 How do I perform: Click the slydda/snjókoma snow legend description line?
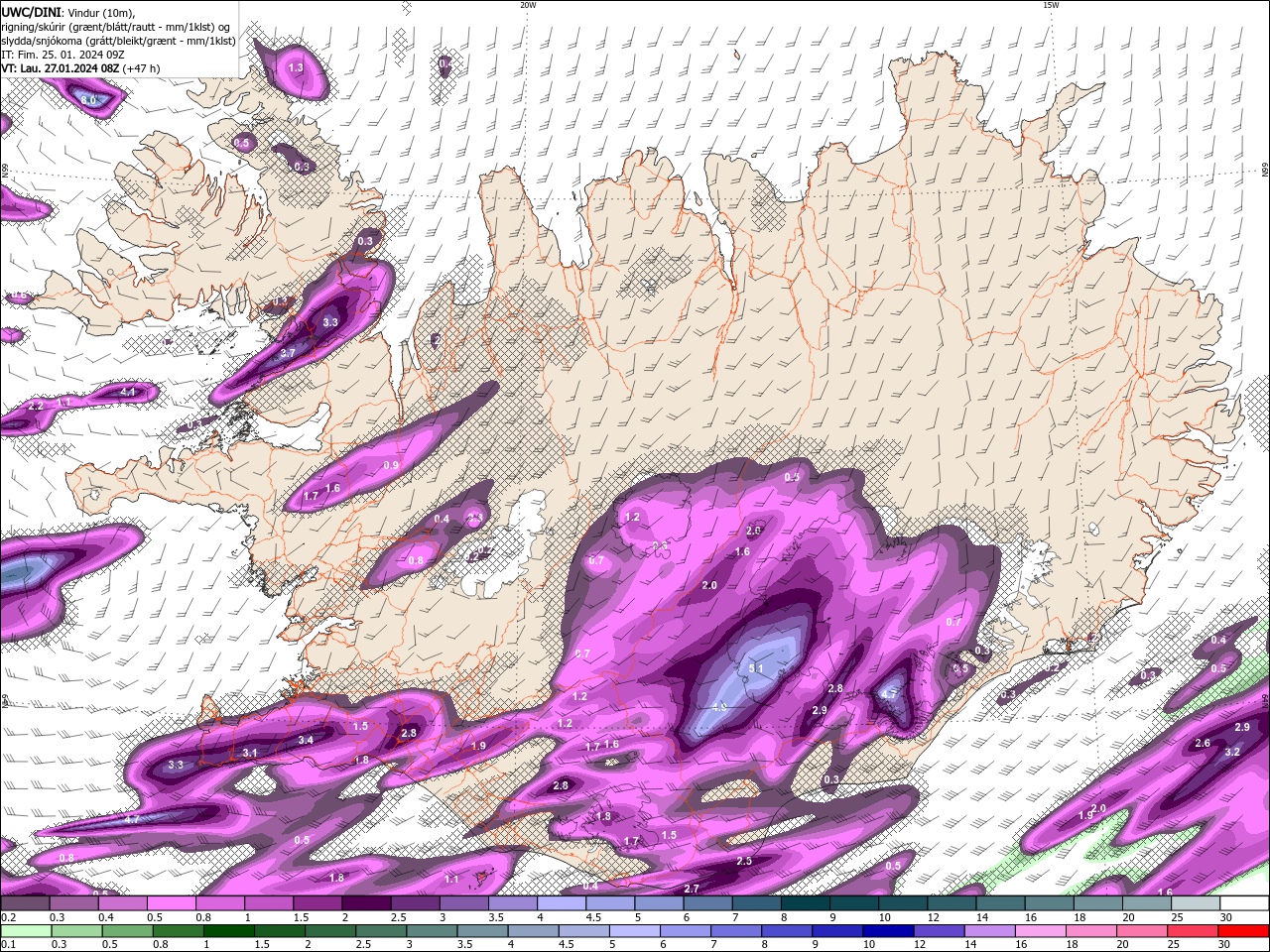tap(117, 41)
